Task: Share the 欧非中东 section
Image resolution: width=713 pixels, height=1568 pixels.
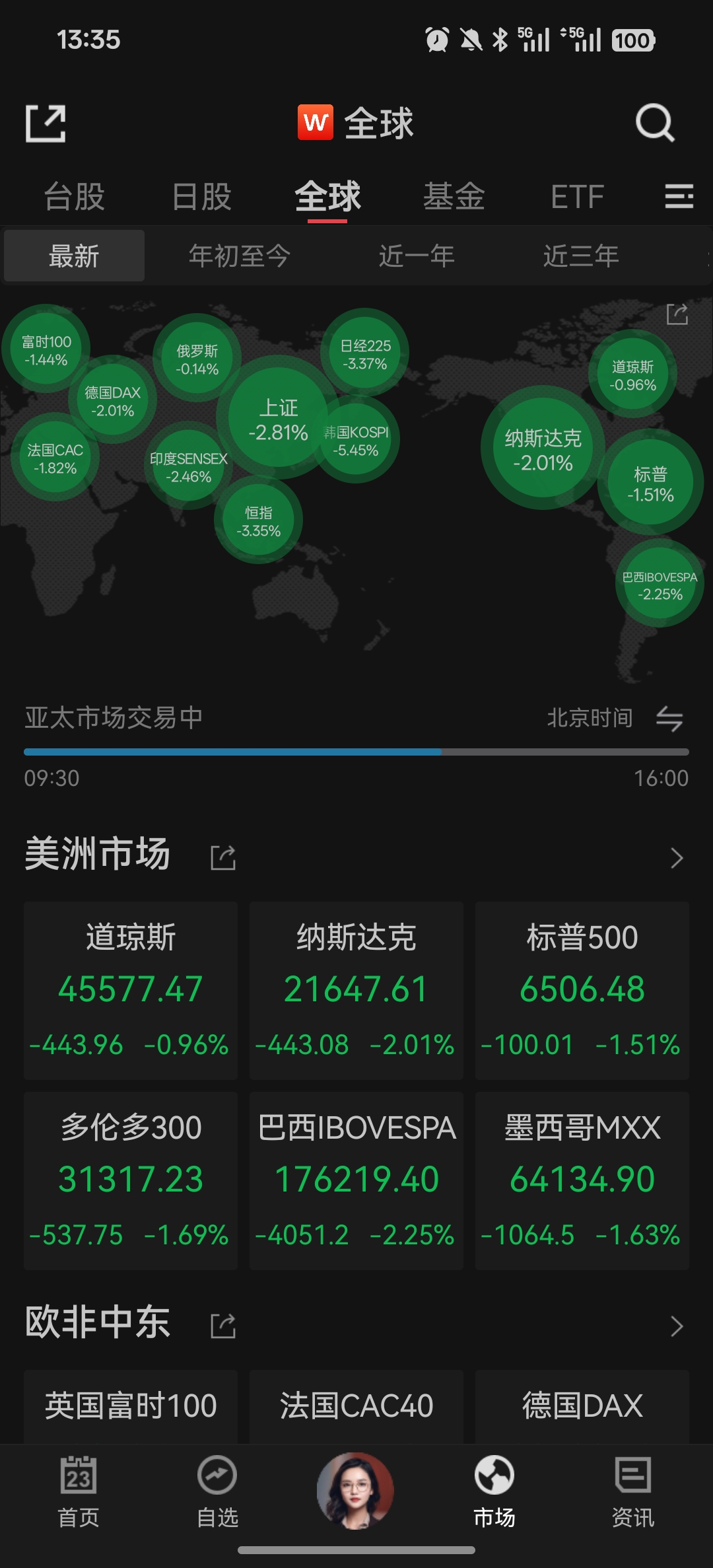Action: point(223,1325)
